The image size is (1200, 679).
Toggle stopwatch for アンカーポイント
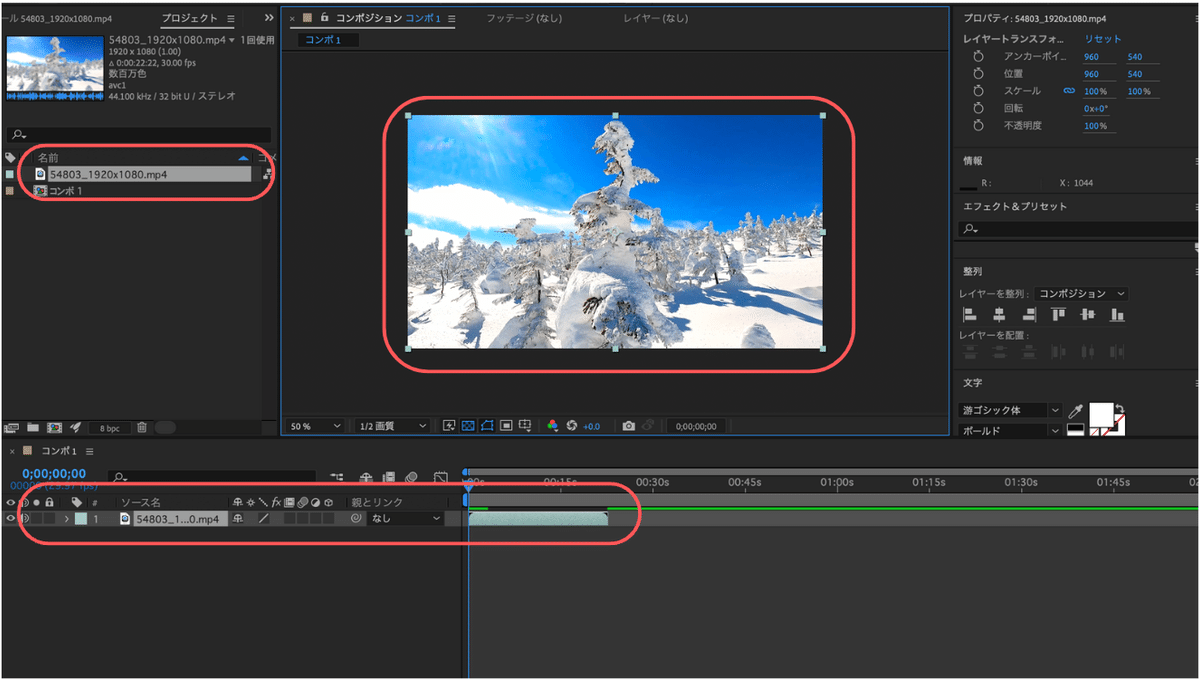(979, 57)
